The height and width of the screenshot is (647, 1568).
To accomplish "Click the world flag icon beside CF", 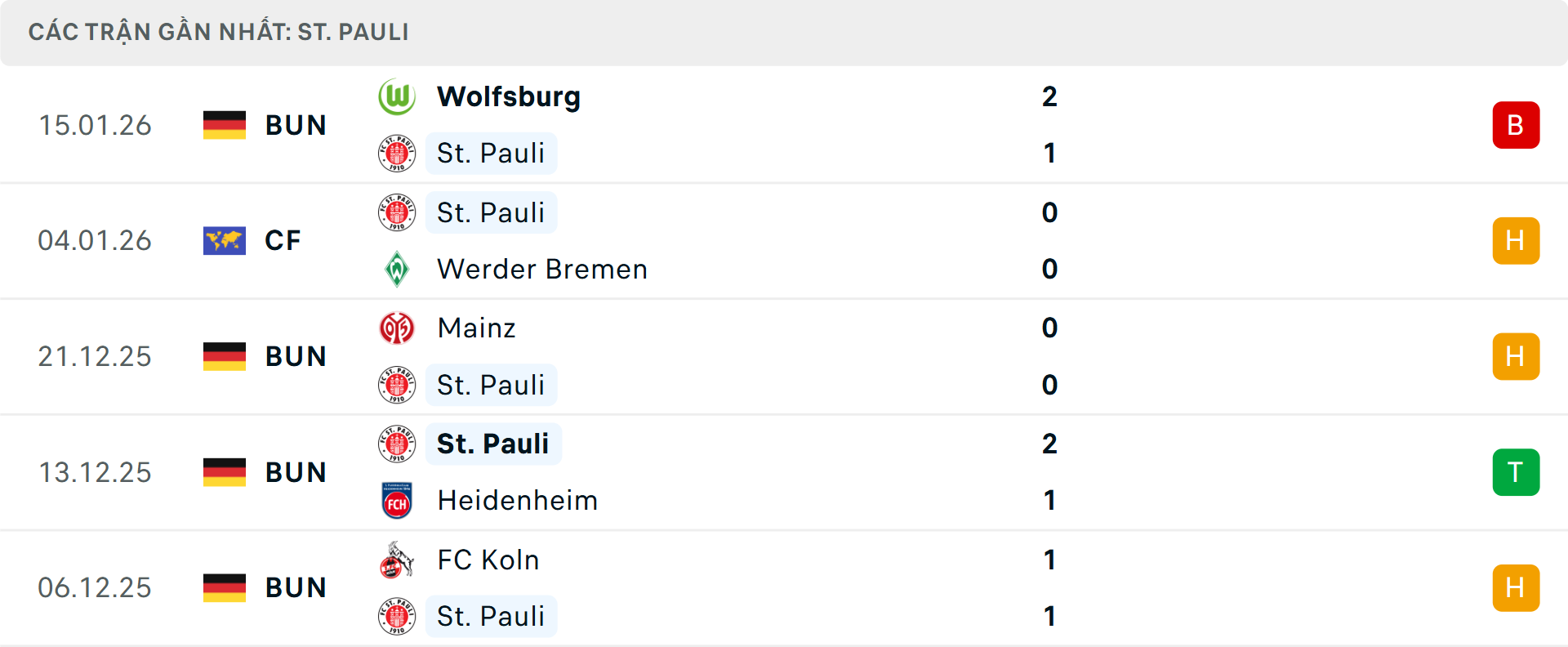I will click(225, 241).
